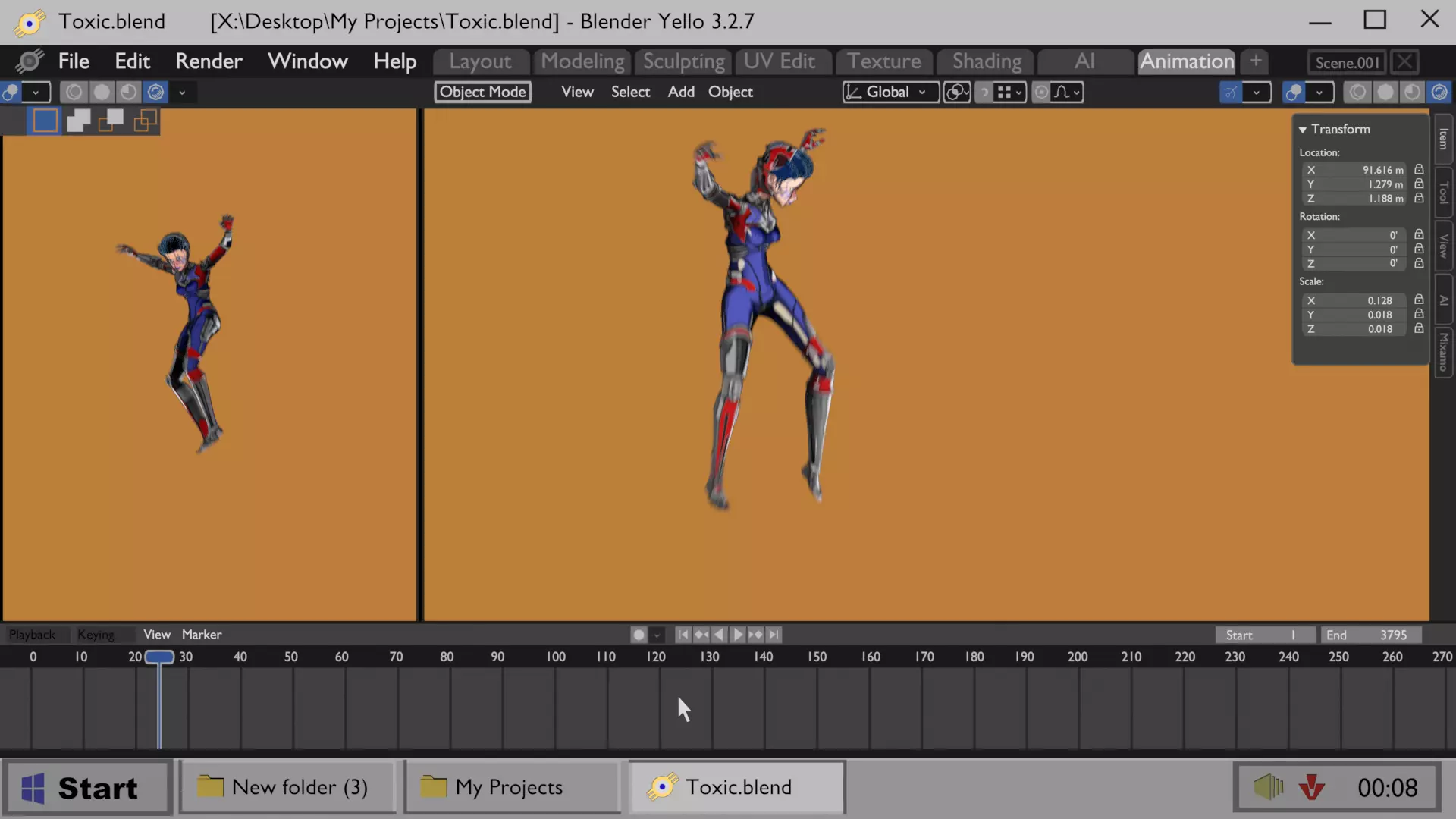
Task: Switch to the Shading workspace tab
Action: coord(987,61)
